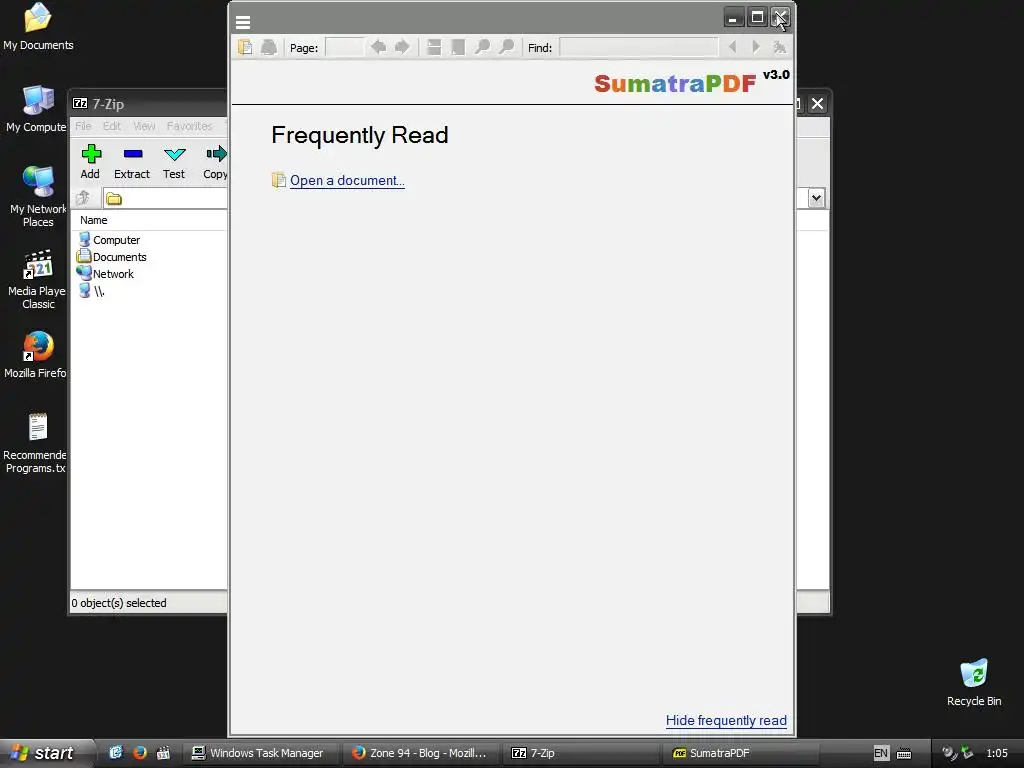1024x768 pixels.
Task: Click the Zoom In magnifier icon
Action: [x=506, y=47]
